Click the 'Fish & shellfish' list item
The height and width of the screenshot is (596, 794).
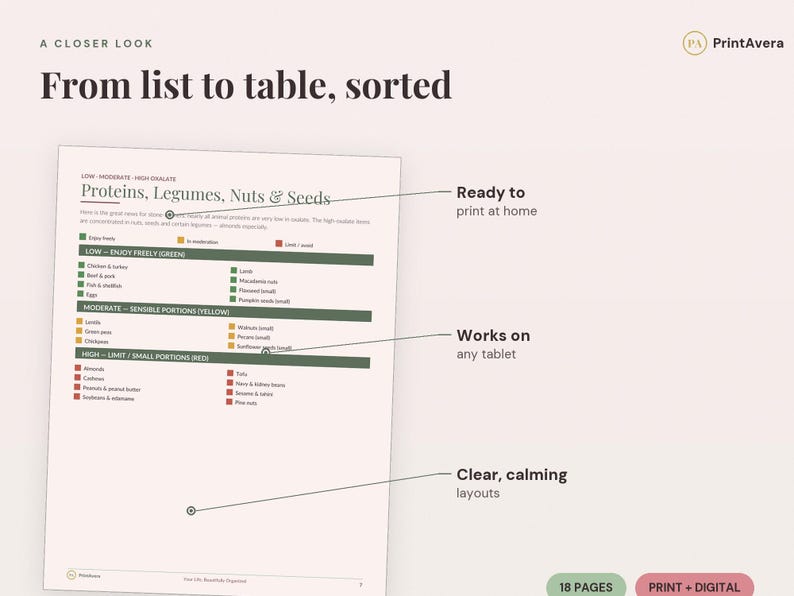point(100,285)
